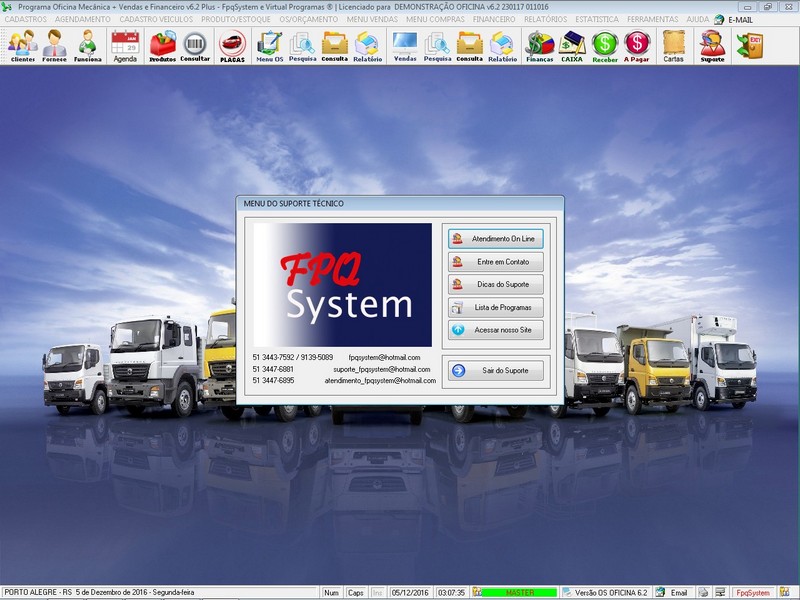Click Consulta folder icon after OS Pesquisa
Viewport: 800px width, 600px height.
click(335, 46)
